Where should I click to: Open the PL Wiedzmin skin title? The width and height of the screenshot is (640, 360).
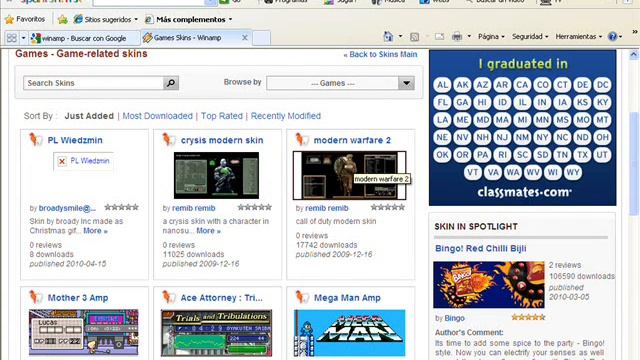click(75, 140)
